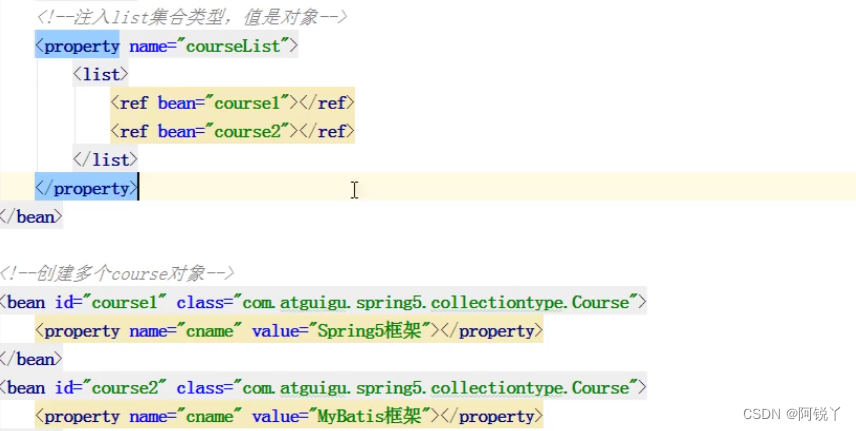Click the class attribute value of the course1 bean
This screenshot has height=431, width=856.
click(436, 302)
